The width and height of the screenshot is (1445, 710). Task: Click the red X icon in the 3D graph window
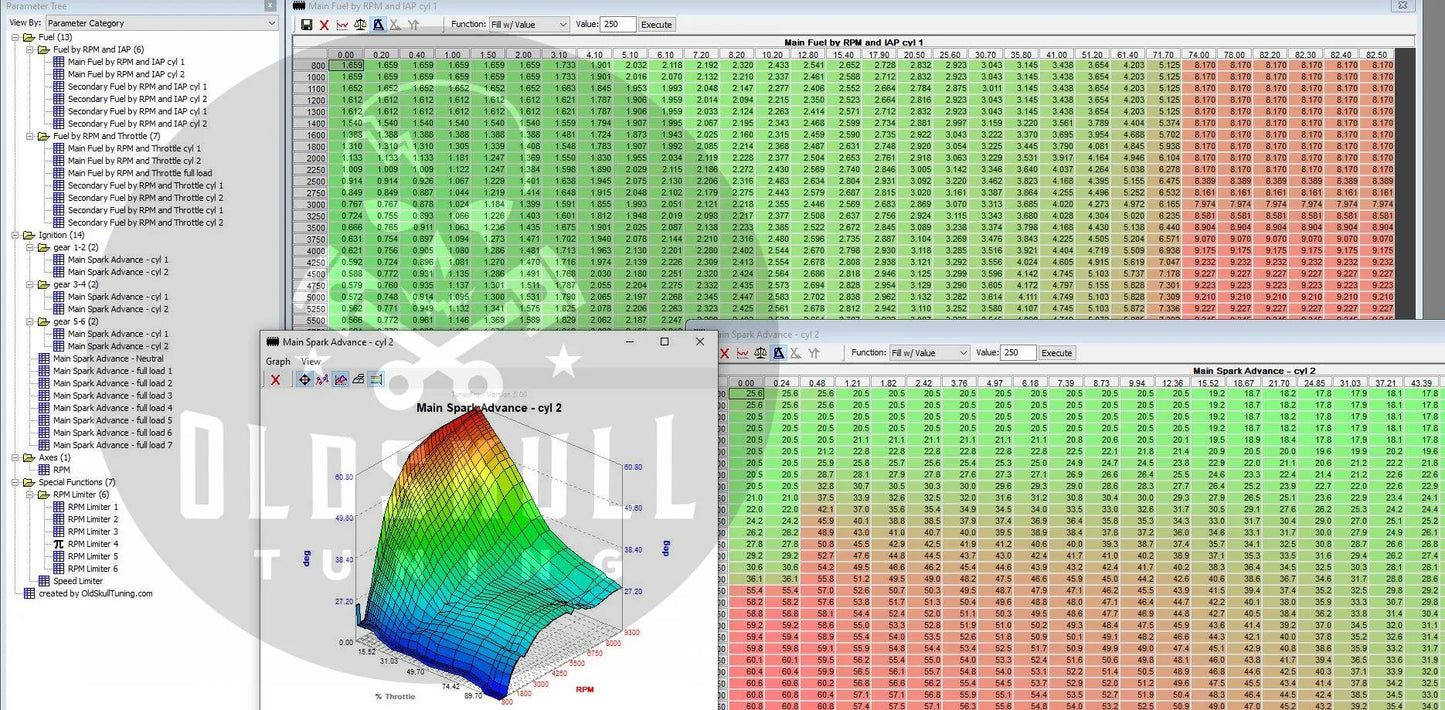tap(276, 379)
